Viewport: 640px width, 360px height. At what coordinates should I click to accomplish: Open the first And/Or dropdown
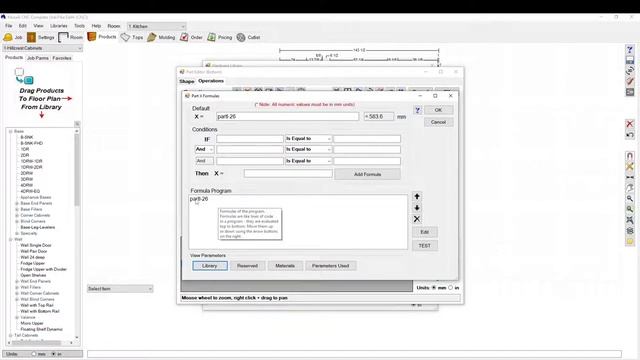pyautogui.click(x=204, y=149)
